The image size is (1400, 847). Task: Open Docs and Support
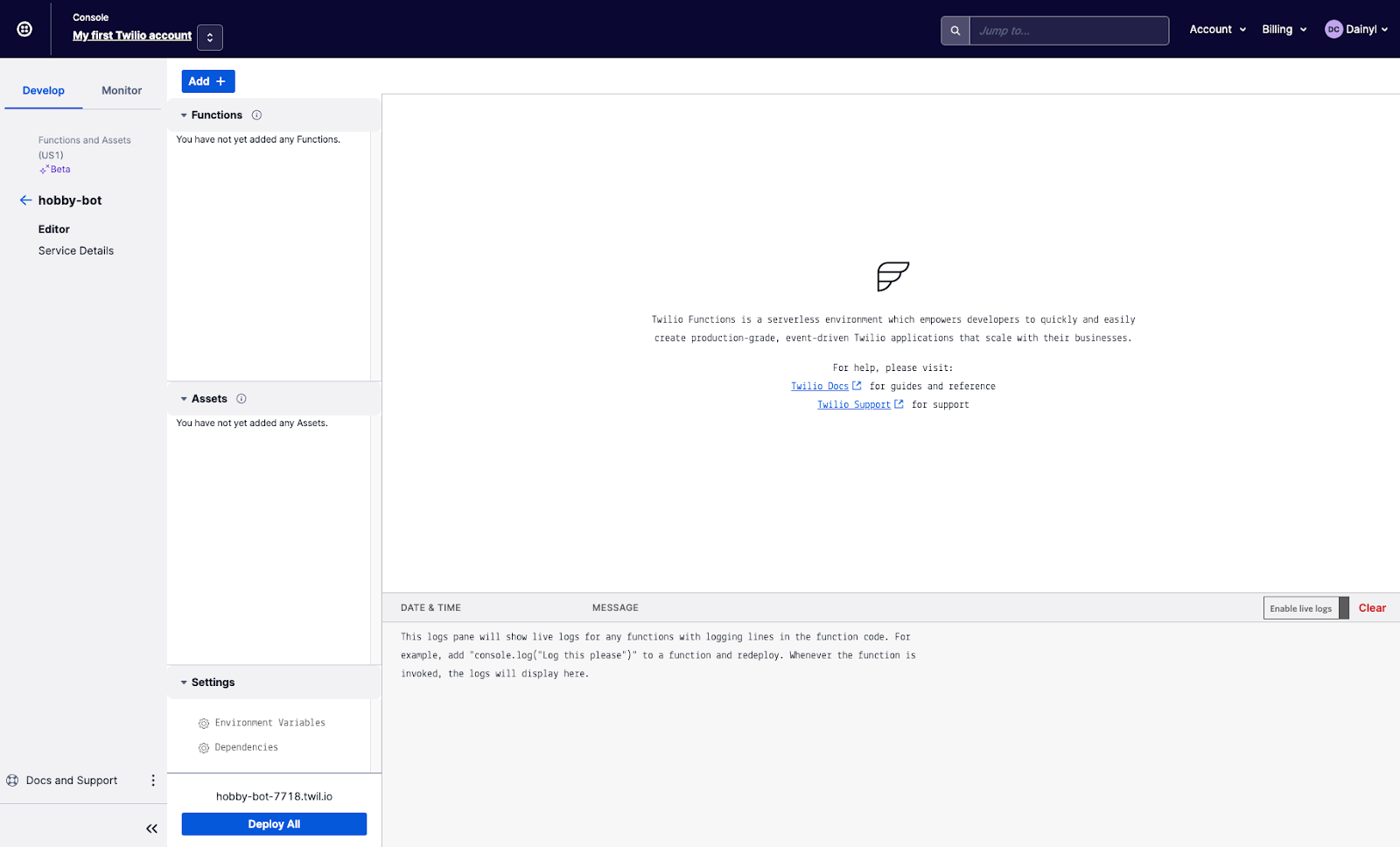pos(72,780)
